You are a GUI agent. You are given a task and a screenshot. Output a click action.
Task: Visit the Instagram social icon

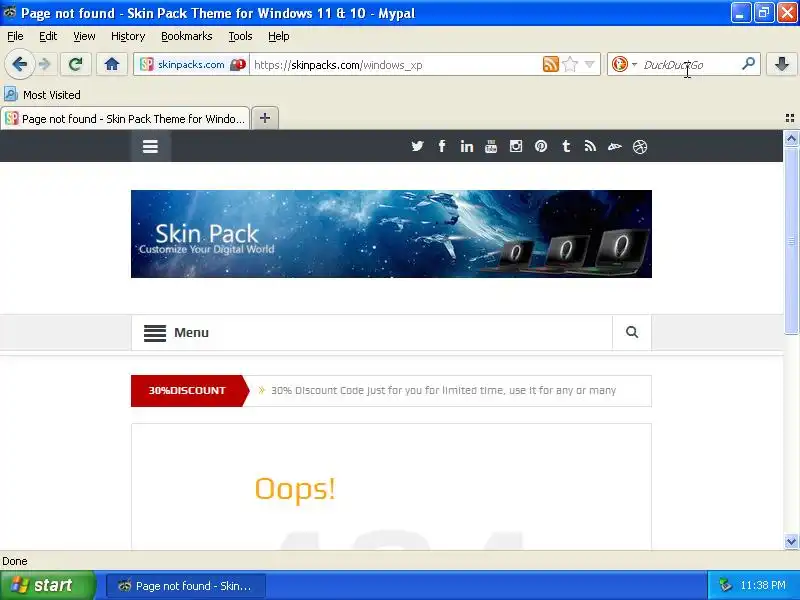click(516, 146)
